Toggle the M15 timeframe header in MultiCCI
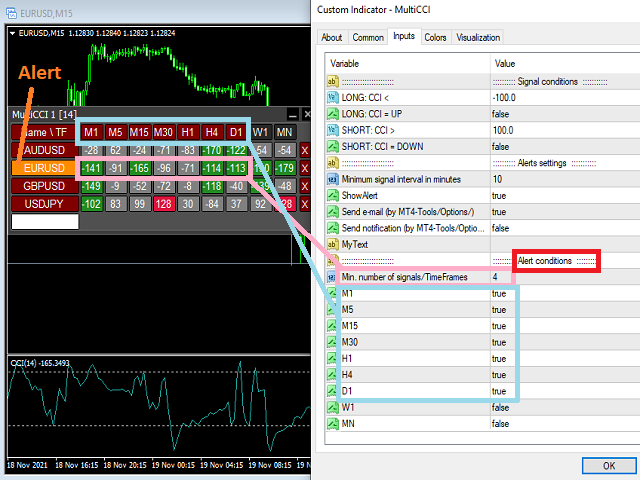Viewport: 640px width, 480px height. pyautogui.click(x=139, y=133)
